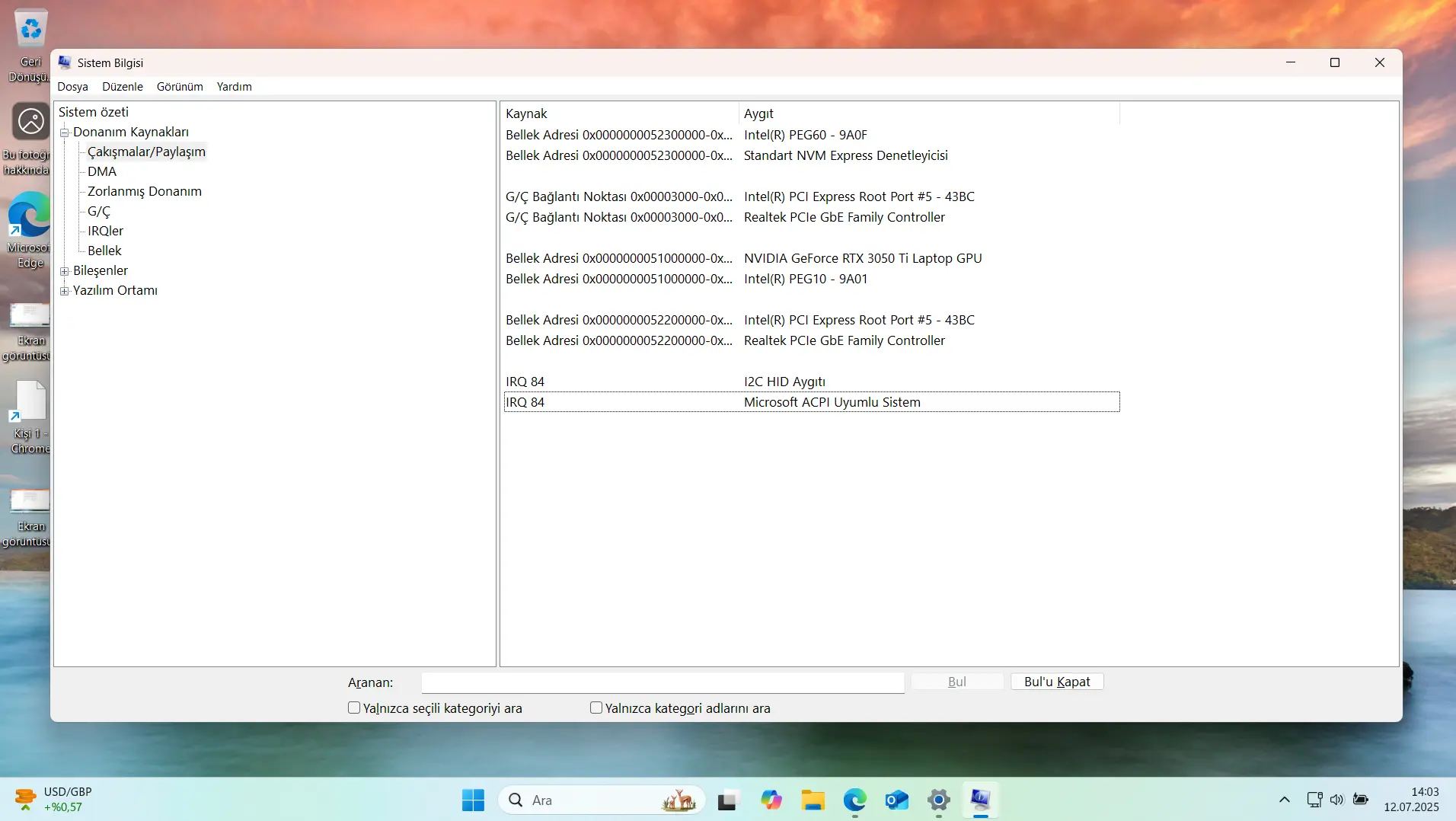Expand the Bileşenler tree node
1456x821 pixels.
pos(65,271)
